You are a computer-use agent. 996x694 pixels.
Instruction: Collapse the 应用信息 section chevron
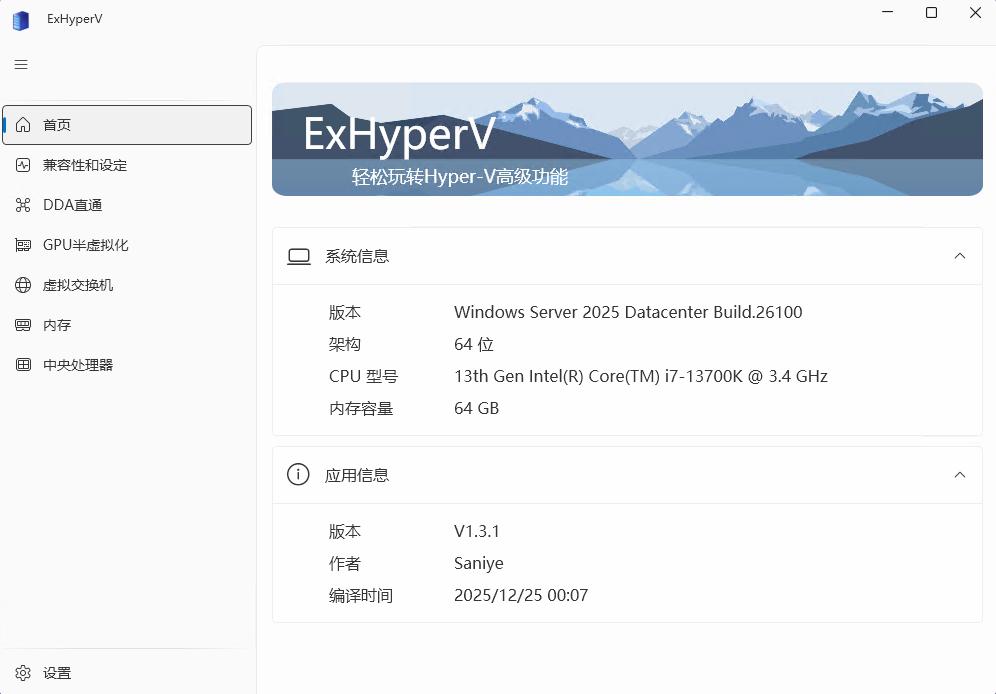959,475
